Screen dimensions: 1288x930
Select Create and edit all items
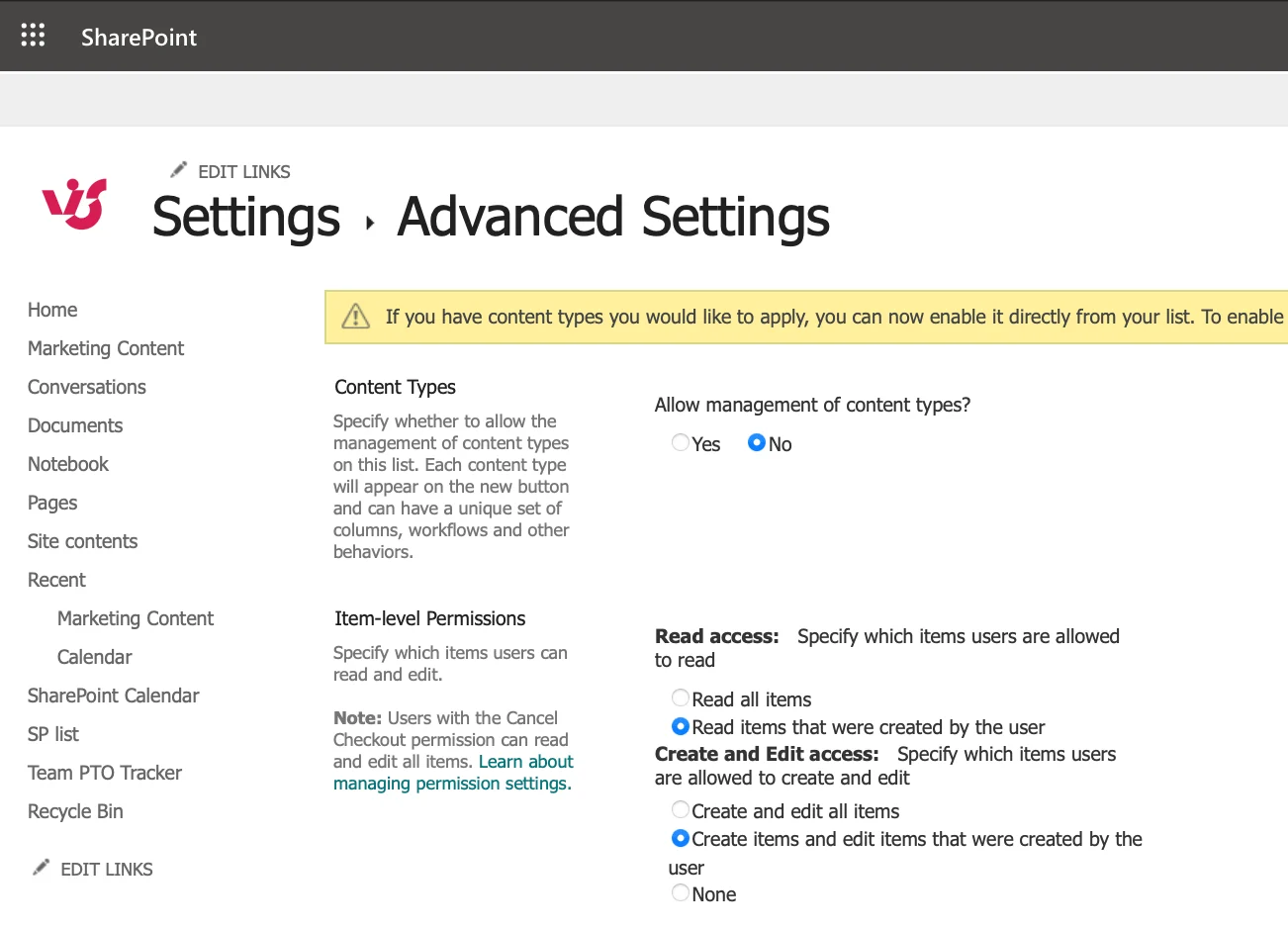681,809
